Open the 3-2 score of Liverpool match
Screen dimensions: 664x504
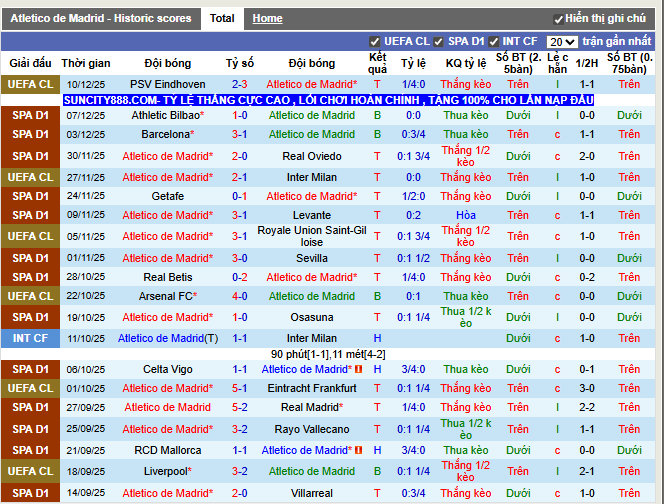pos(240,471)
